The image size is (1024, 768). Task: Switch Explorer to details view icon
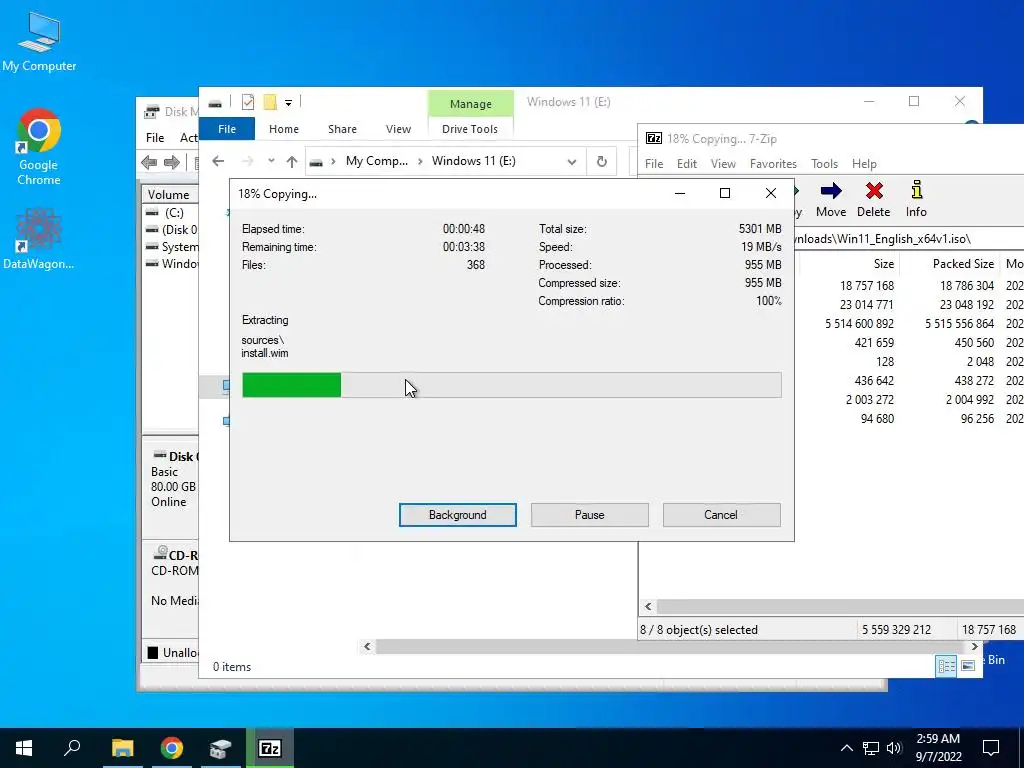(x=946, y=665)
